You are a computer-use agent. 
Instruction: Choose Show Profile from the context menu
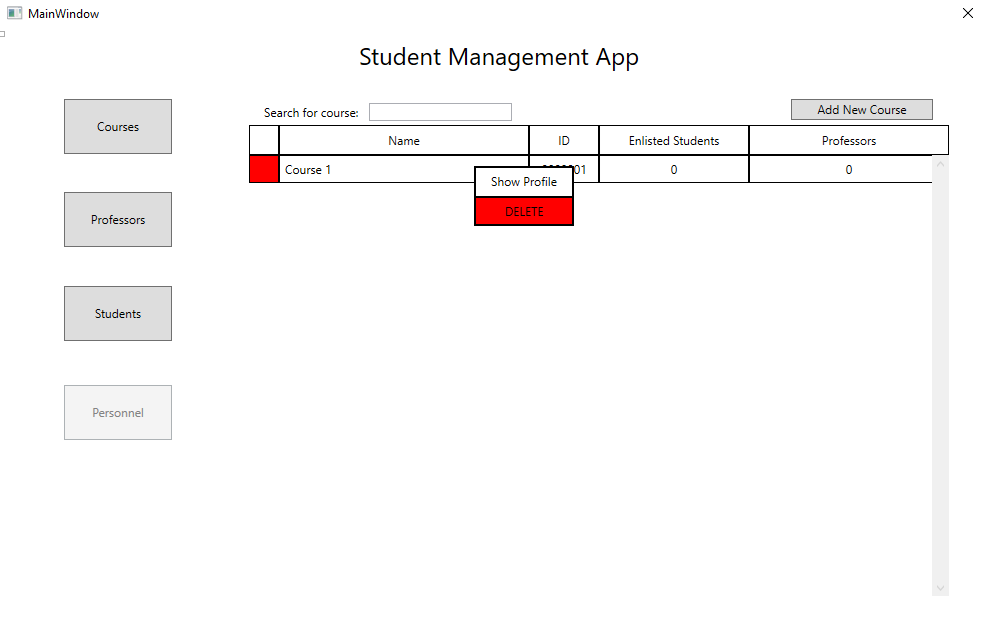[524, 182]
